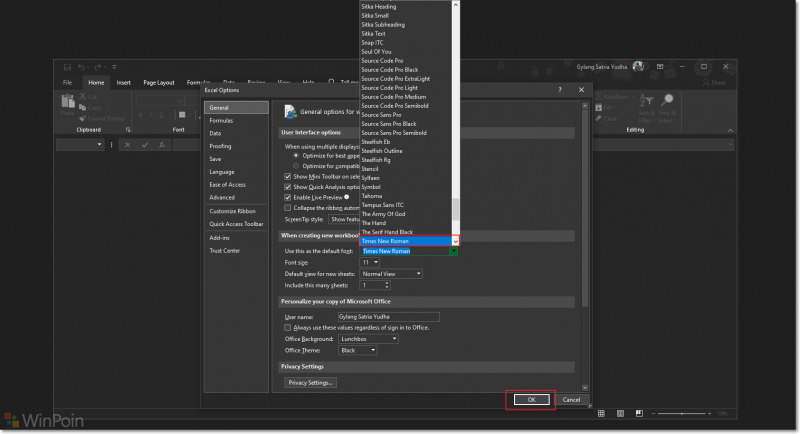This screenshot has width=800, height=434.
Task: Increase the Include this many sheets spinner
Action: click(x=387, y=283)
